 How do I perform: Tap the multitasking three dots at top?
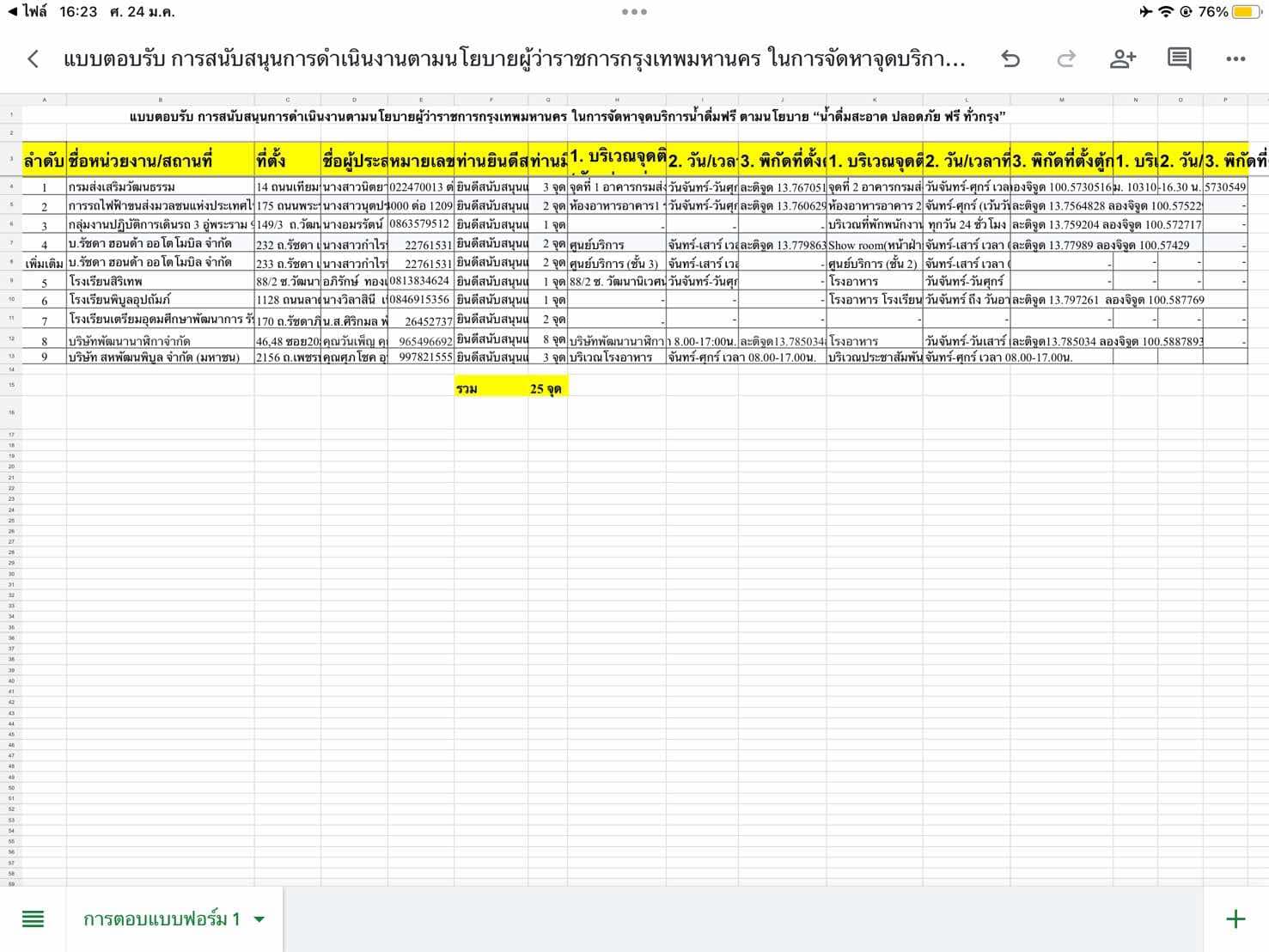[634, 11]
